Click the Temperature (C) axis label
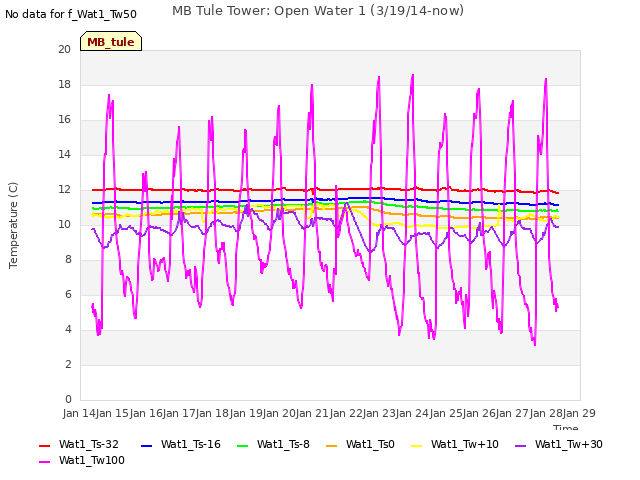Screen dimensions: 640x480 coord(13,225)
